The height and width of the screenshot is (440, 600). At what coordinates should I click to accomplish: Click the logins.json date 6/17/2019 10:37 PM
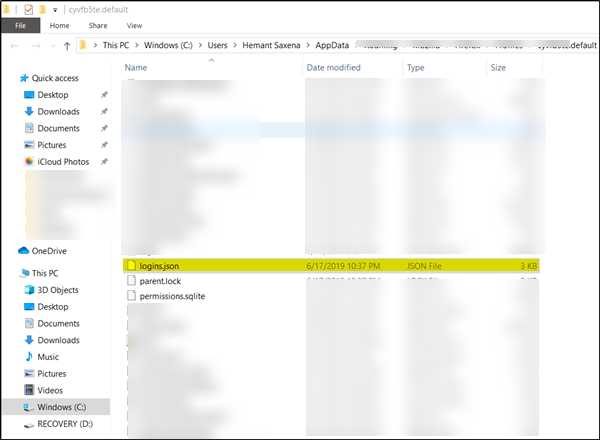(x=343, y=266)
